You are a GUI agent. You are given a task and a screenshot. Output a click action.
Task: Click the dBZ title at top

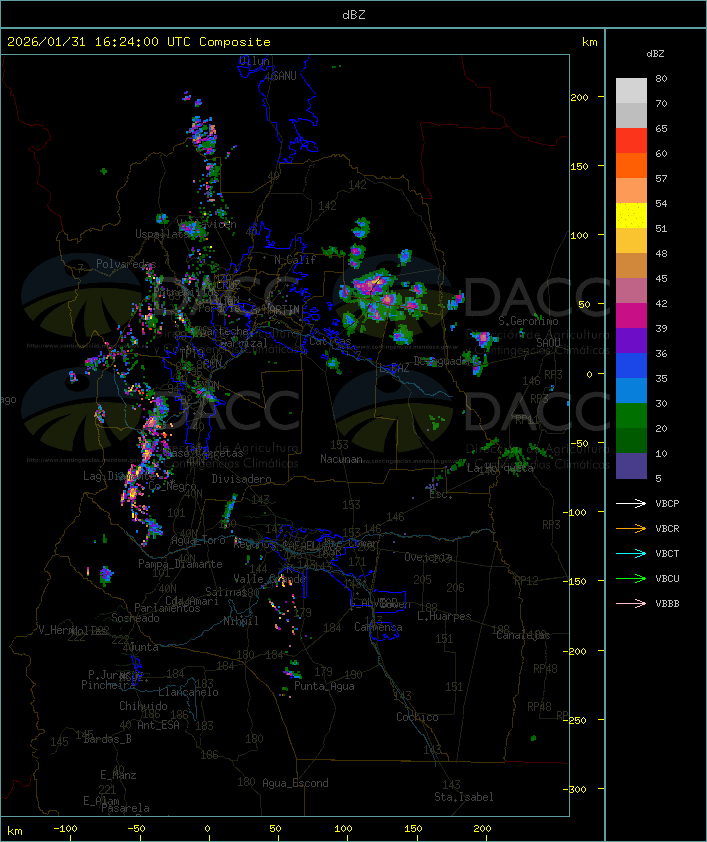353,14
